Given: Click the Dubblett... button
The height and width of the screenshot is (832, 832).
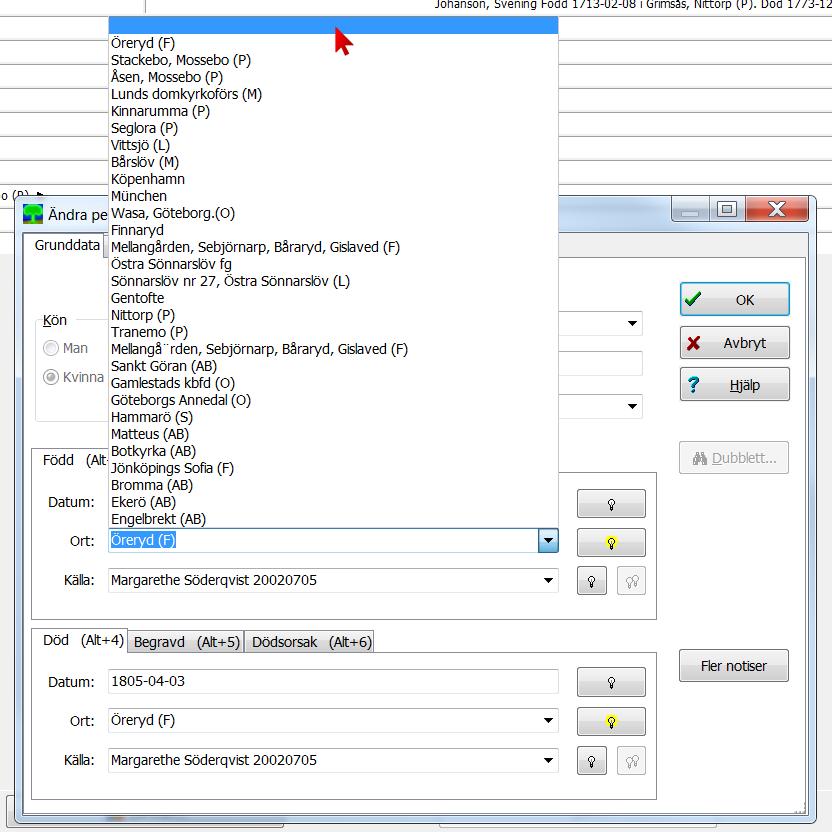Looking at the screenshot, I should tap(733, 457).
